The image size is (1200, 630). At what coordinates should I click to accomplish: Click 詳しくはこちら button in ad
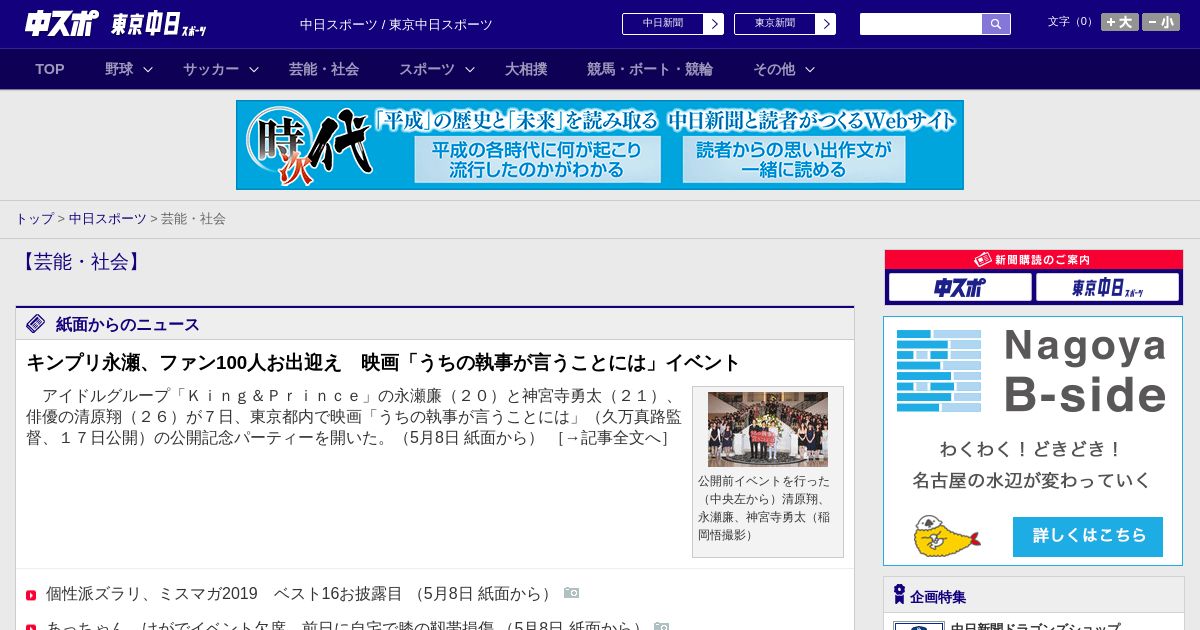[1088, 536]
